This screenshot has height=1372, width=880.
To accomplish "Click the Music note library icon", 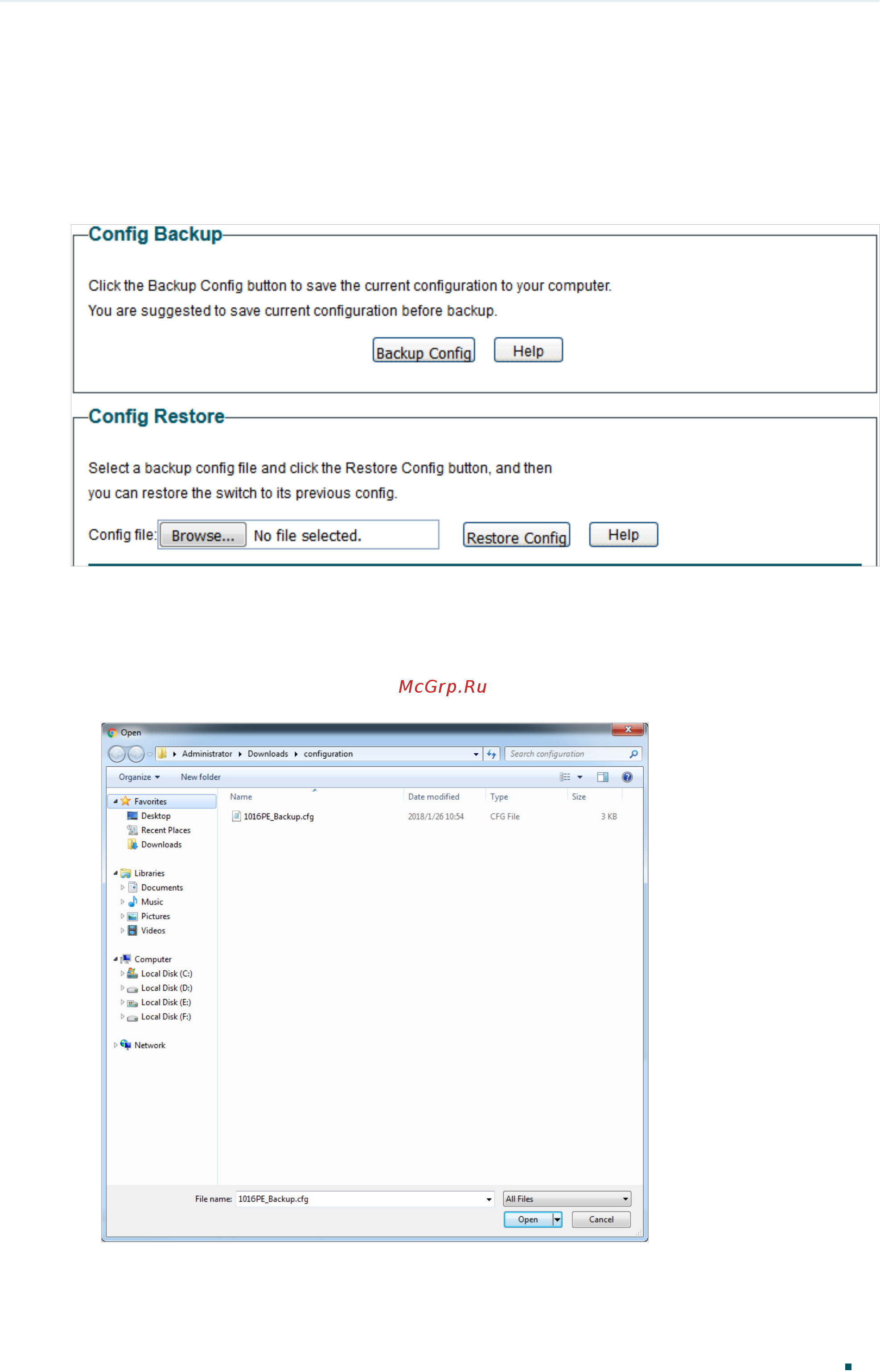I will (x=132, y=901).
